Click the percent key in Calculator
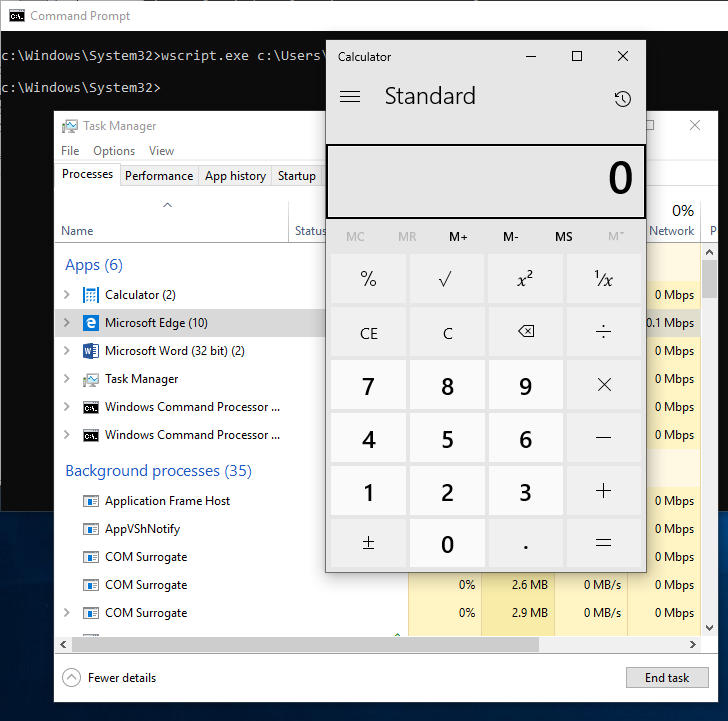The height and width of the screenshot is (721, 728). pyautogui.click(x=369, y=279)
